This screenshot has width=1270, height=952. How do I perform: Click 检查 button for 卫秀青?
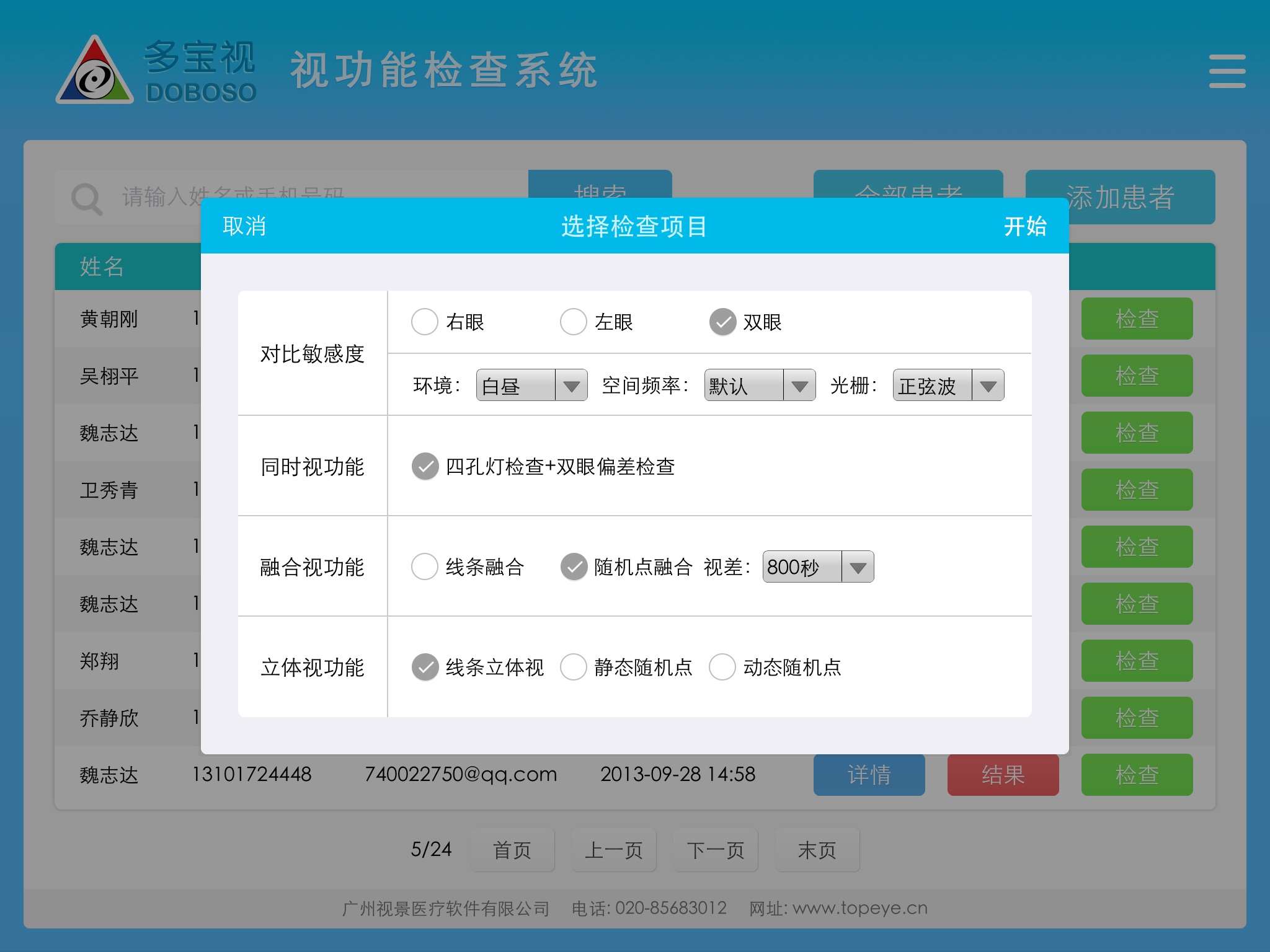pyautogui.click(x=1137, y=490)
